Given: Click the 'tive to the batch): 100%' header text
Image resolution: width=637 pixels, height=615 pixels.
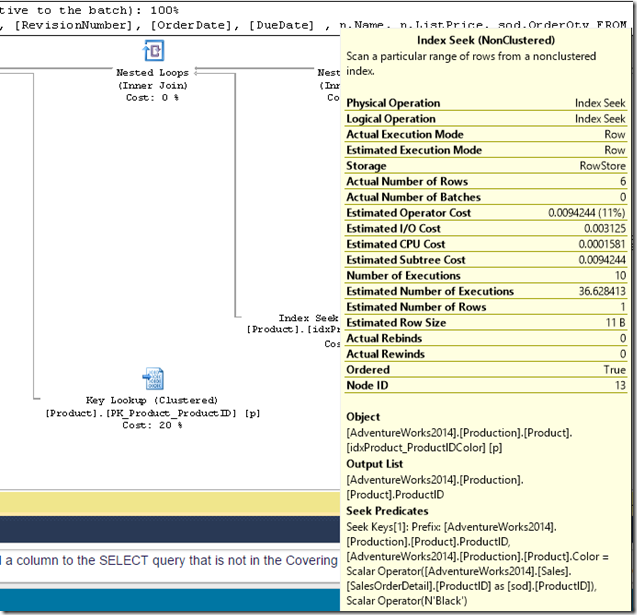Looking at the screenshot, I should tap(89, 10).
